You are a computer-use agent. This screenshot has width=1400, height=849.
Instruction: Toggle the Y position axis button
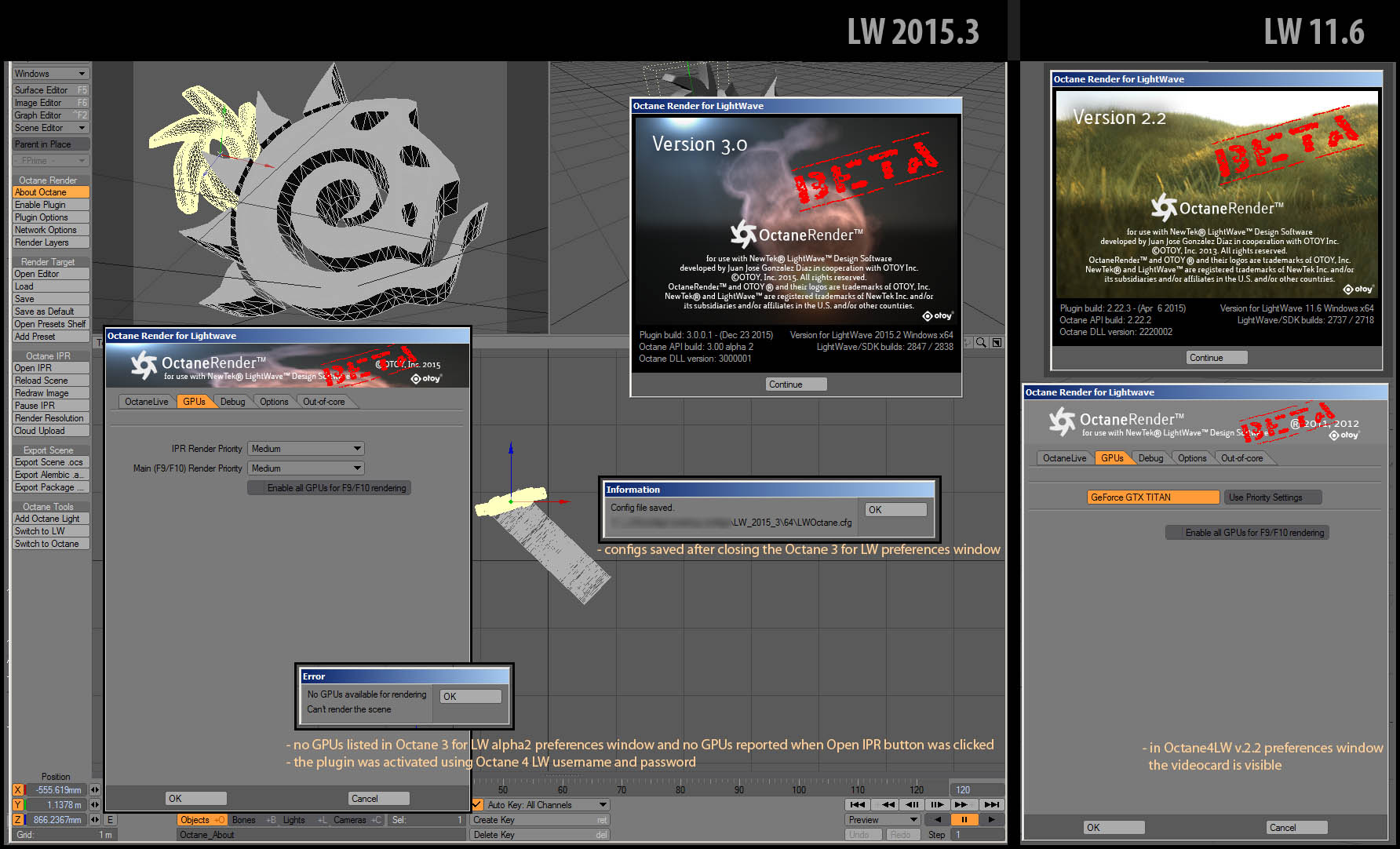tap(18, 805)
